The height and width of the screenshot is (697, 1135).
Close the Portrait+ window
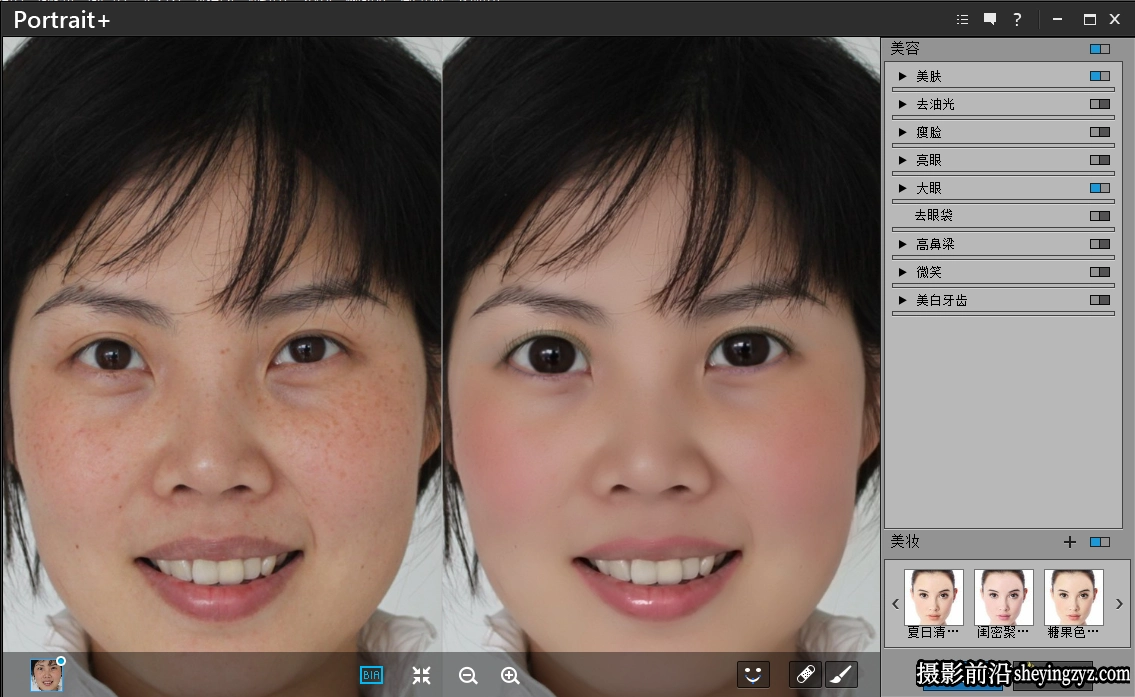click(1115, 20)
